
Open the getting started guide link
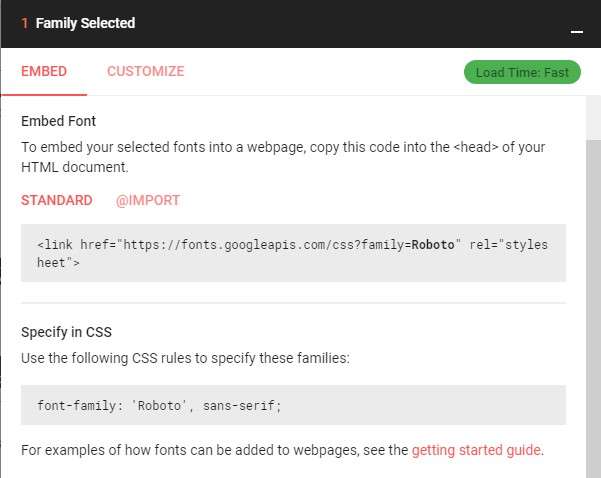coord(477,450)
